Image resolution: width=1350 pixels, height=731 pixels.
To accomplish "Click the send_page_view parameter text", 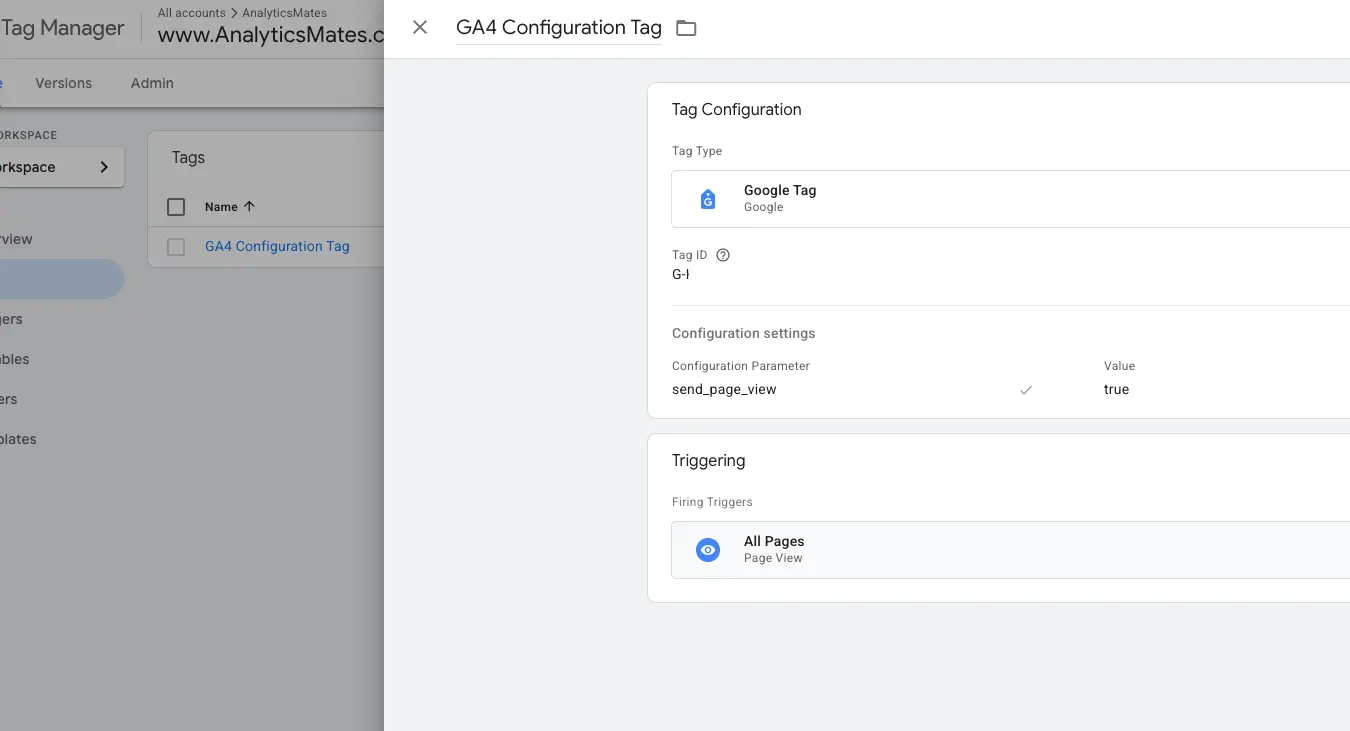I will point(724,390).
